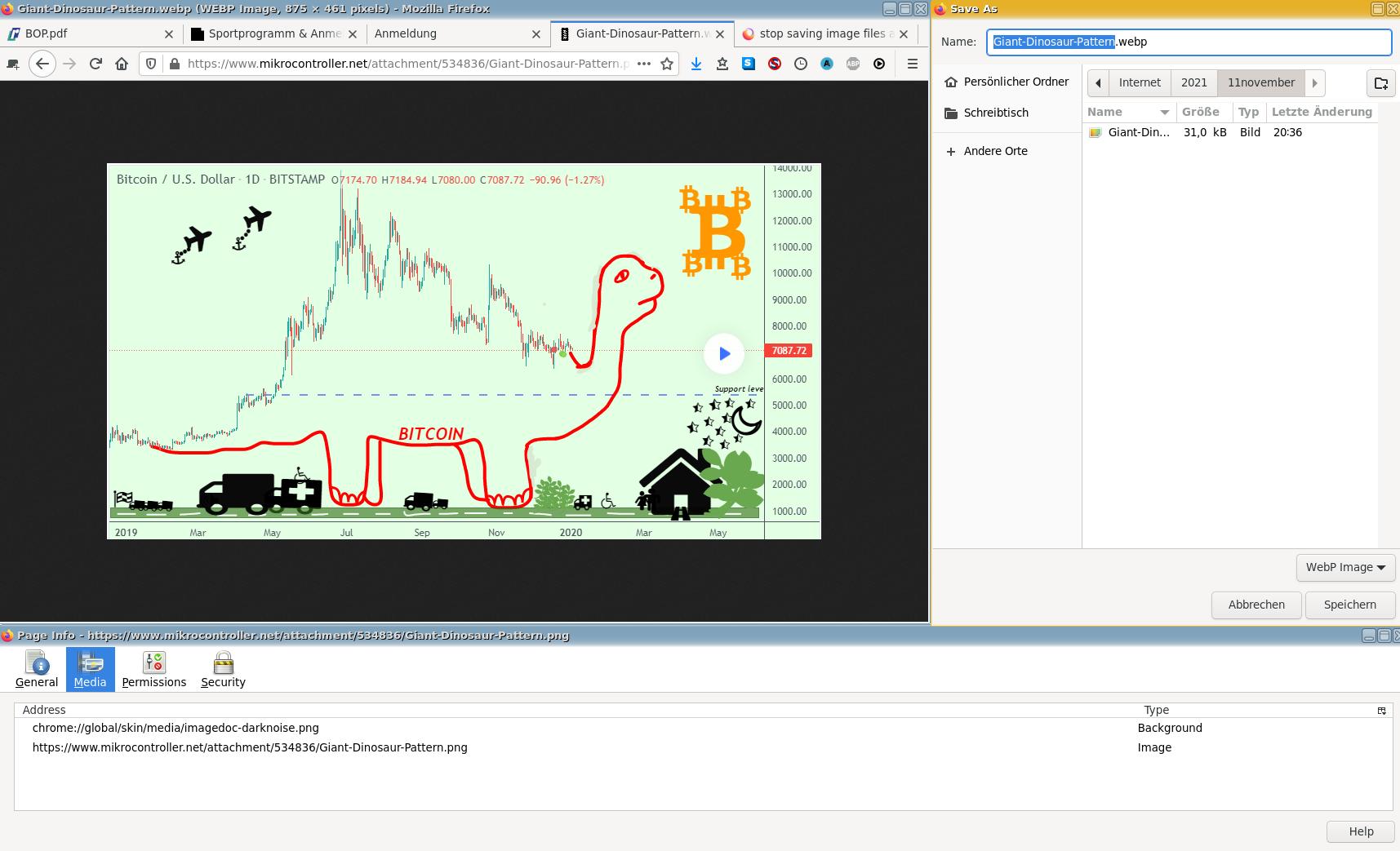
Task: Open Media tab in Page Info
Action: point(90,670)
